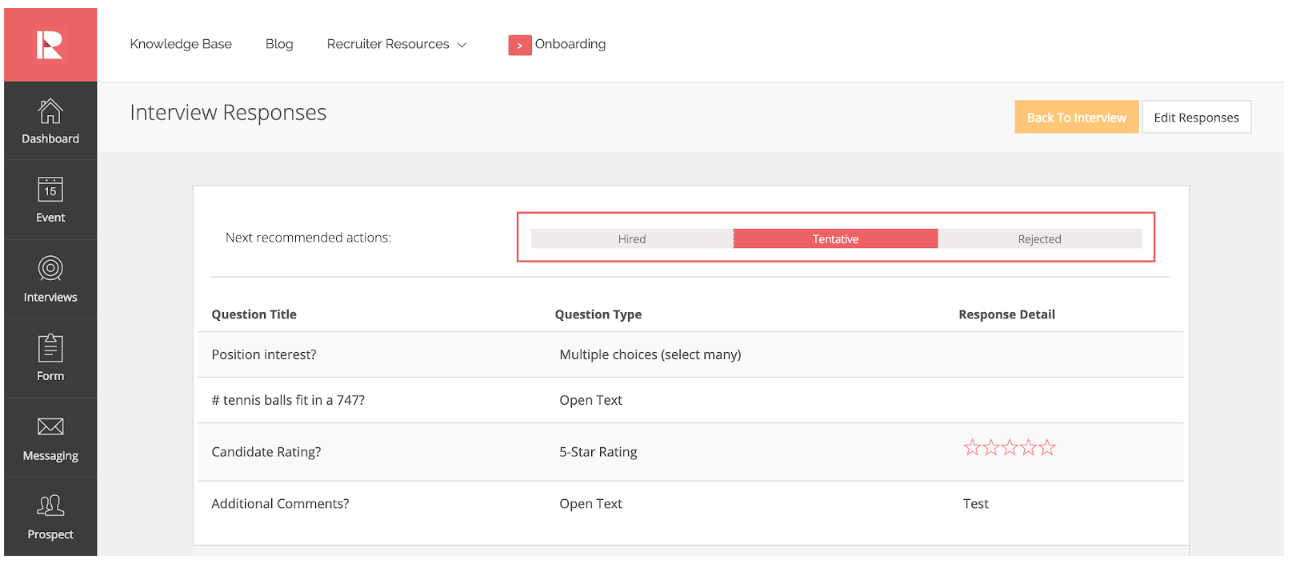Open the Prospect people icon

(x=50, y=506)
